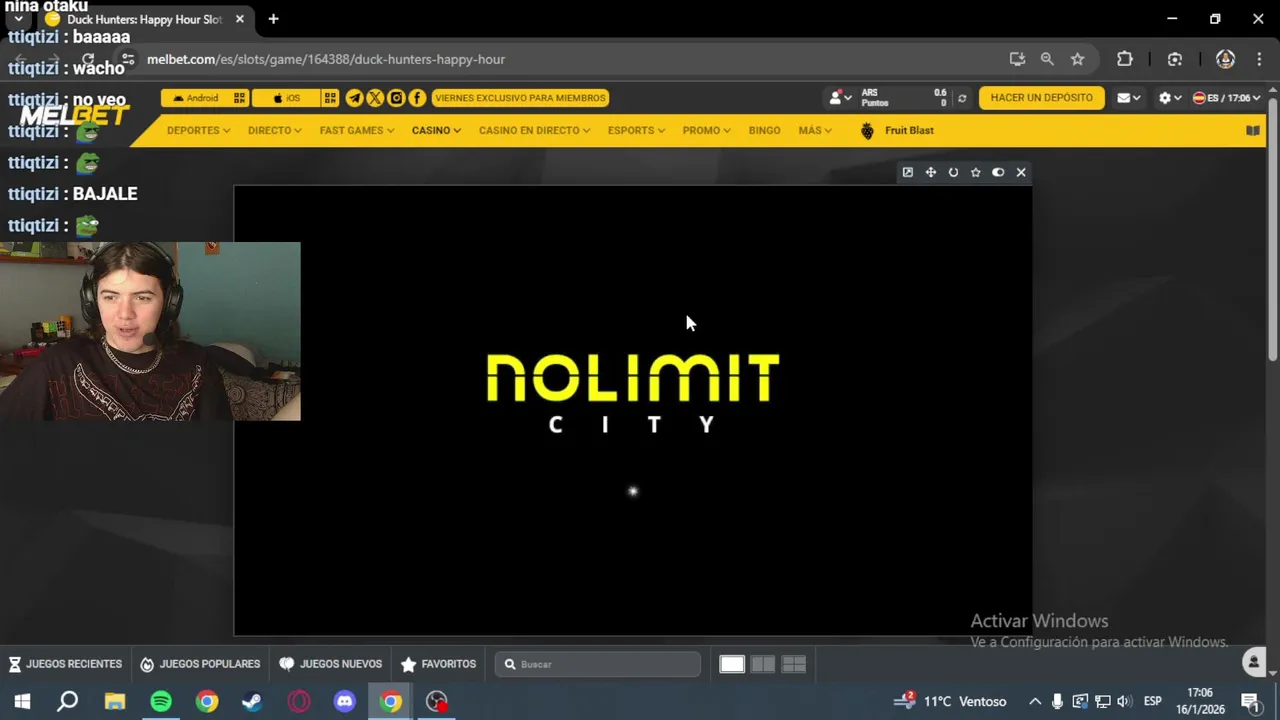This screenshot has height=720, width=1280.
Task: Switch to JUEGOS RECIENTES tab
Action: click(x=65, y=664)
